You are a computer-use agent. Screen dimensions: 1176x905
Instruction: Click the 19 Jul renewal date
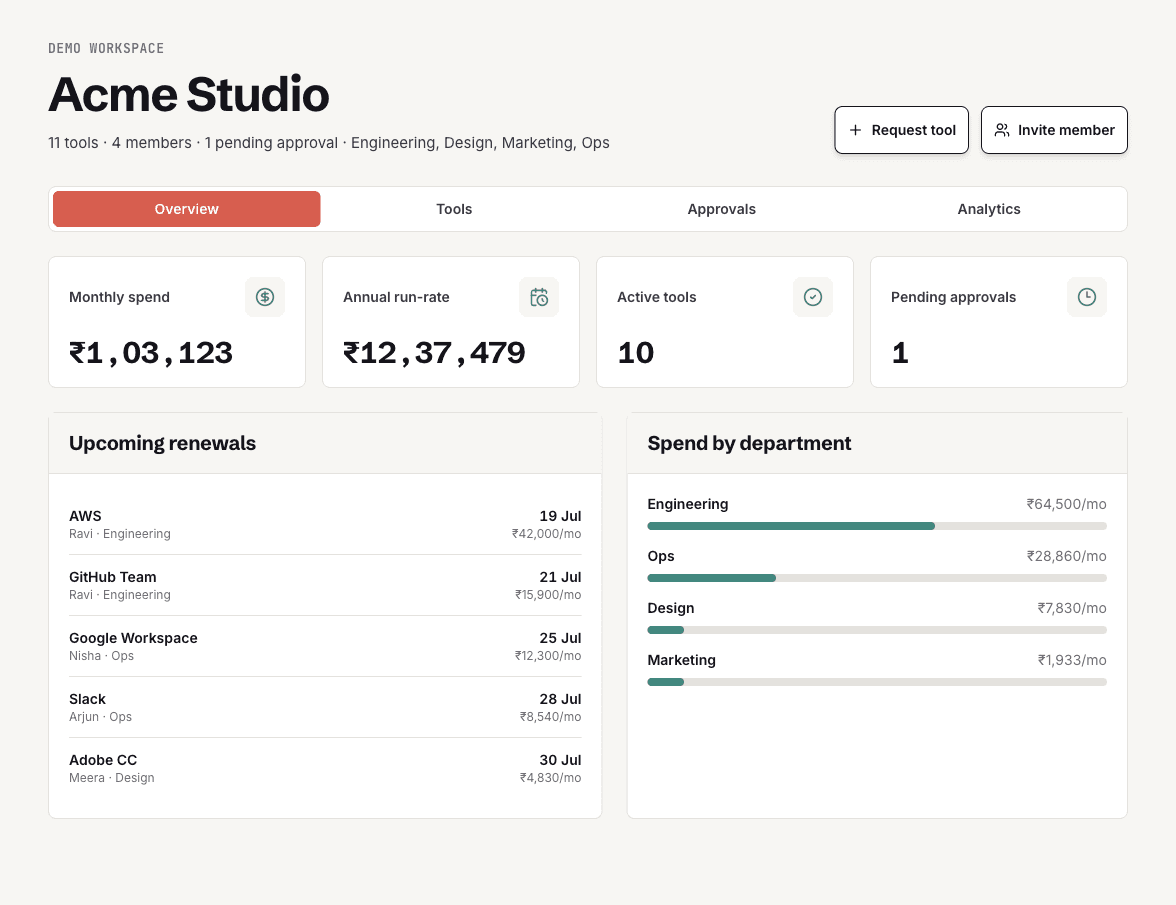click(560, 516)
